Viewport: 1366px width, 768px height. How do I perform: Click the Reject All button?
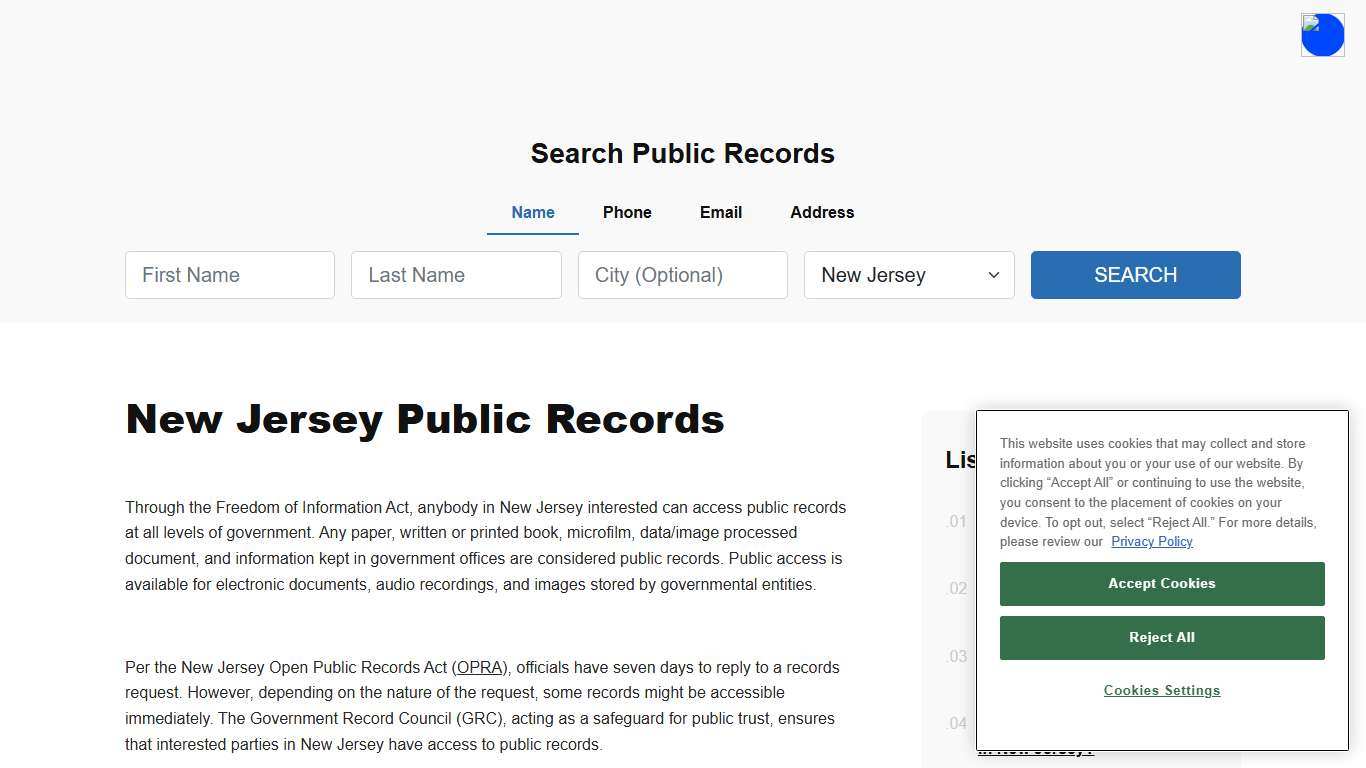[x=1161, y=637]
